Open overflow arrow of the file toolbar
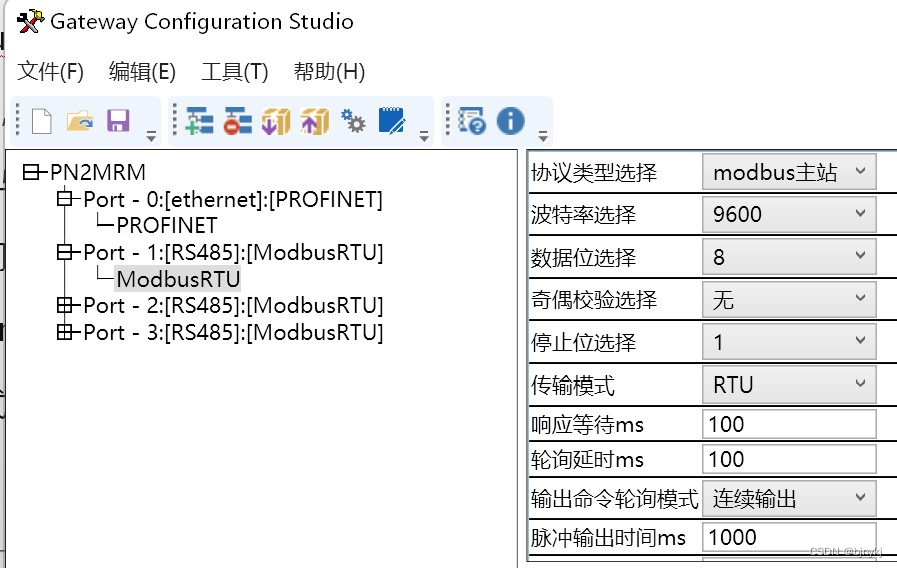The height and width of the screenshot is (568, 897). click(151, 136)
